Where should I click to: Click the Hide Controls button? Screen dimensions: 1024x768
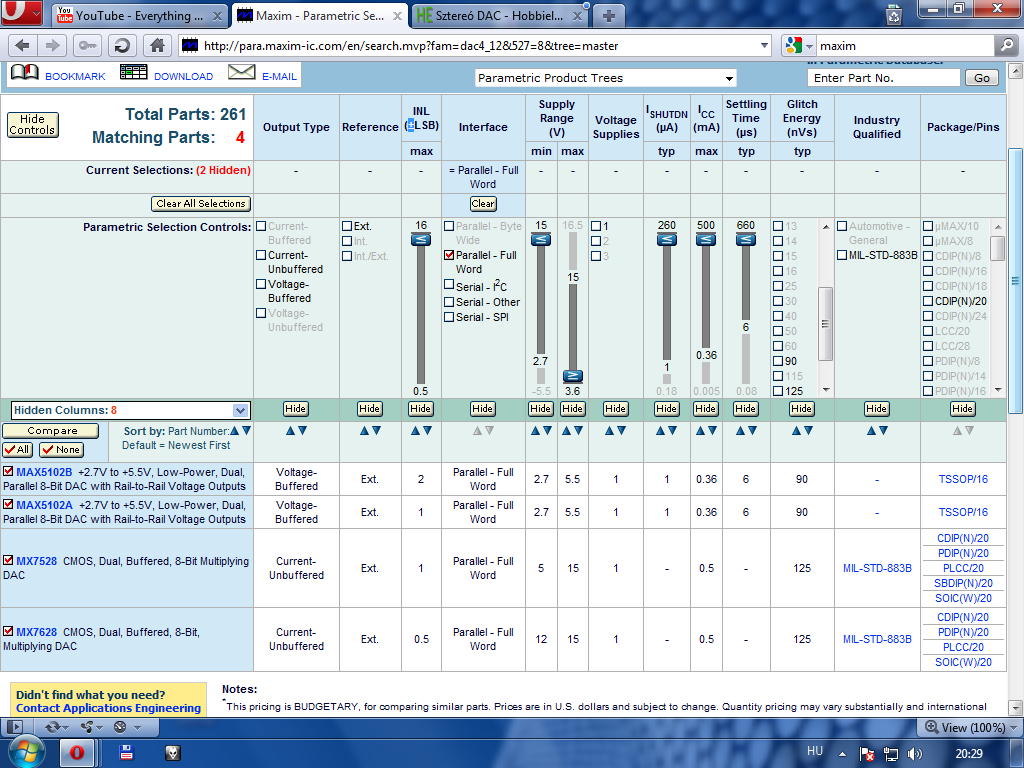coord(33,125)
